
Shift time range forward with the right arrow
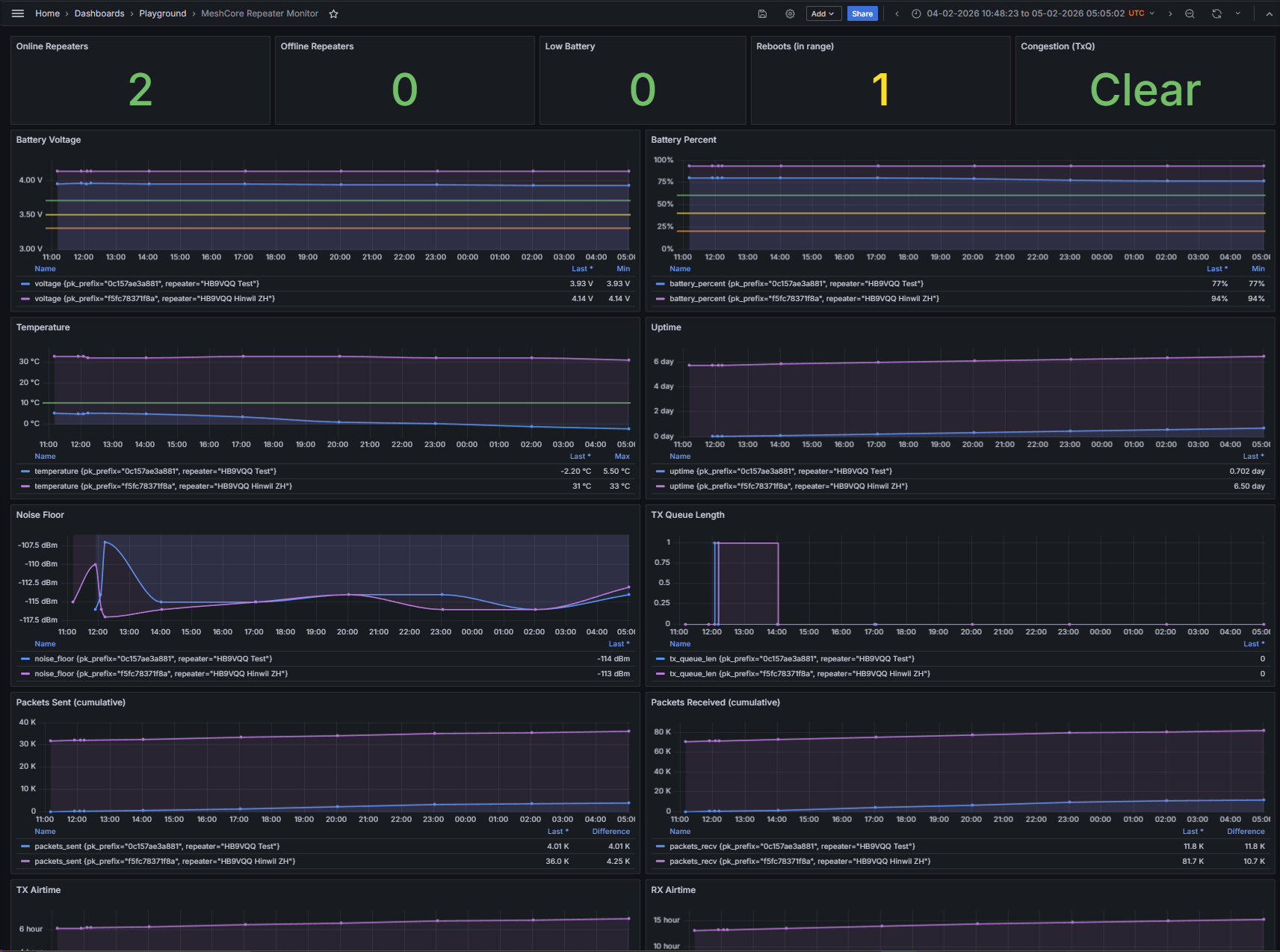coord(1170,14)
